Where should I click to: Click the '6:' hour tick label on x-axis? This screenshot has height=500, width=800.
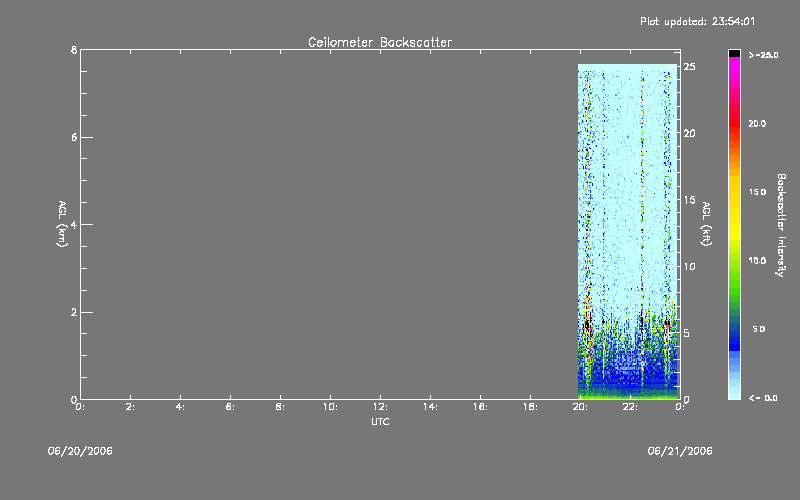pos(230,407)
